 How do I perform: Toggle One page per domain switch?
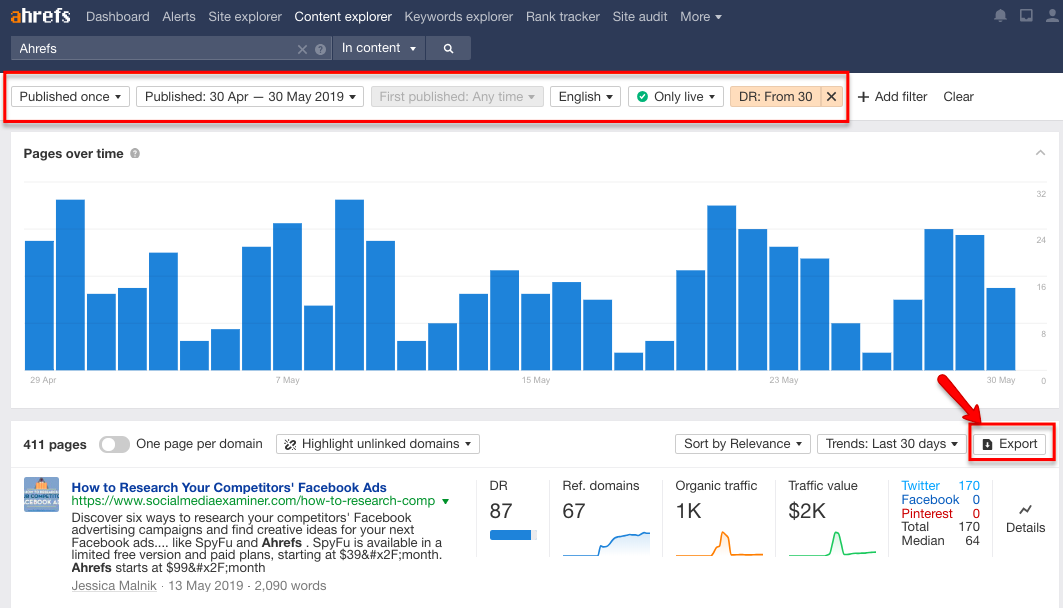[114, 444]
